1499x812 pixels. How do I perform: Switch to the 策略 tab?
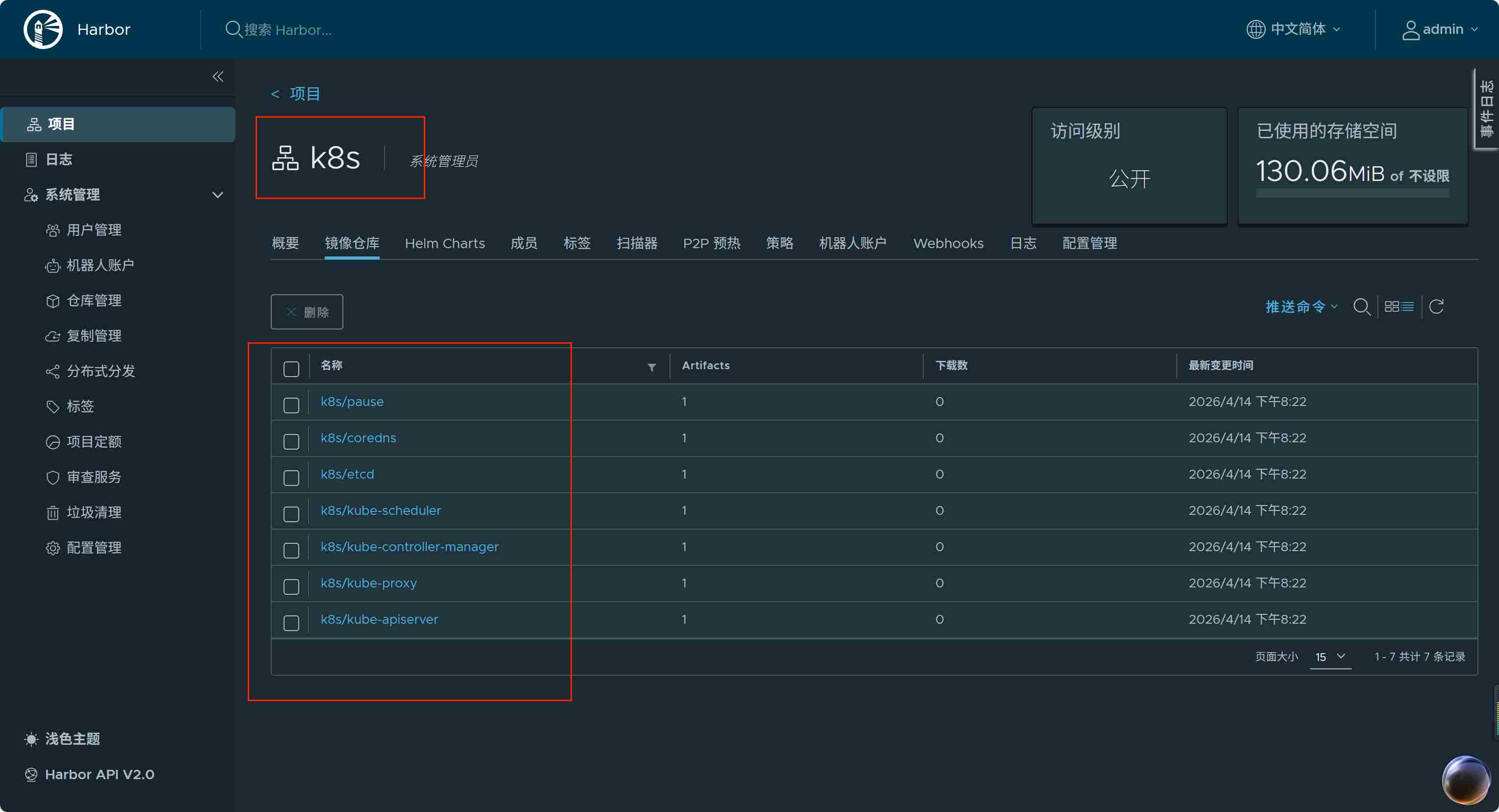[x=779, y=243]
